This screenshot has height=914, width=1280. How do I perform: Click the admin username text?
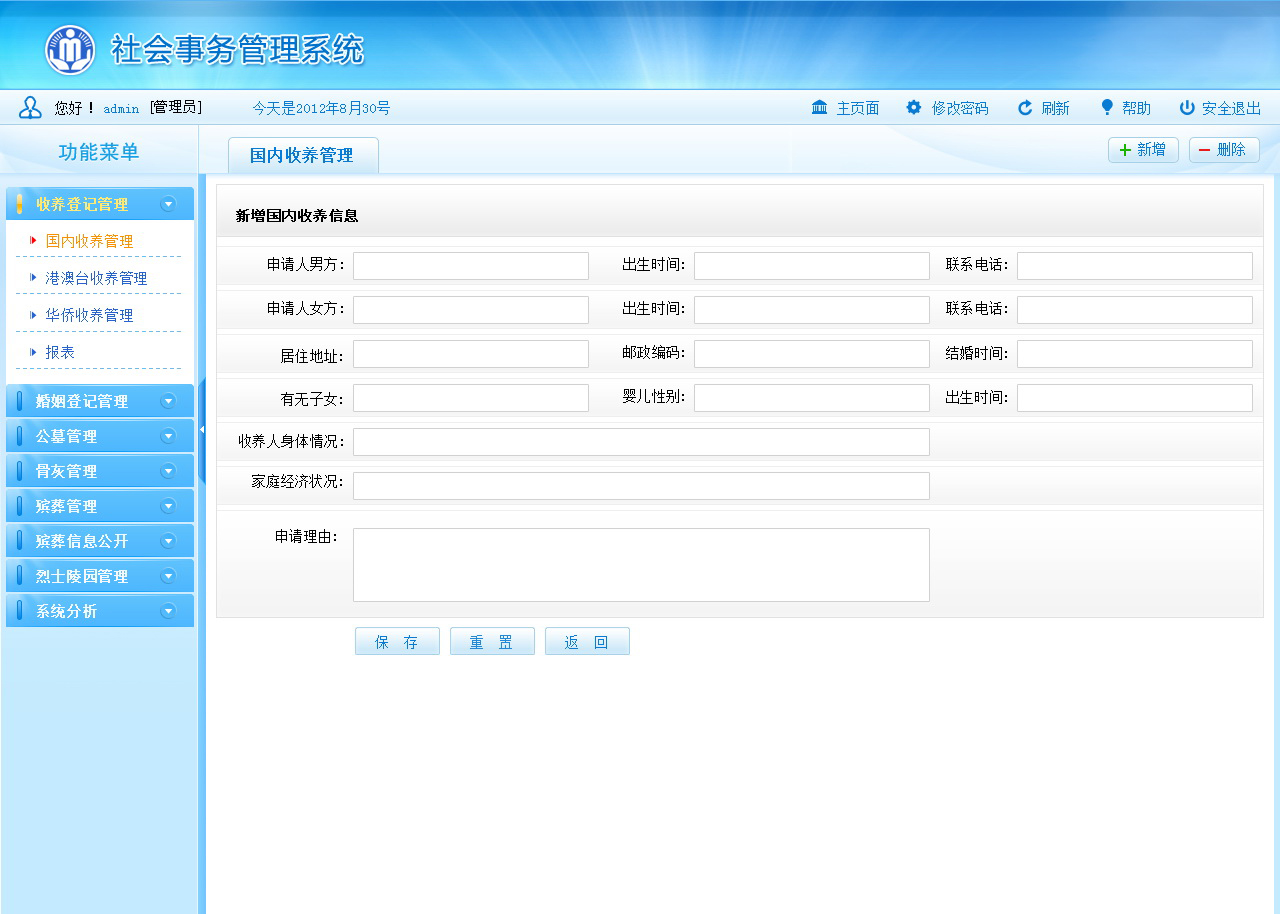(x=121, y=109)
